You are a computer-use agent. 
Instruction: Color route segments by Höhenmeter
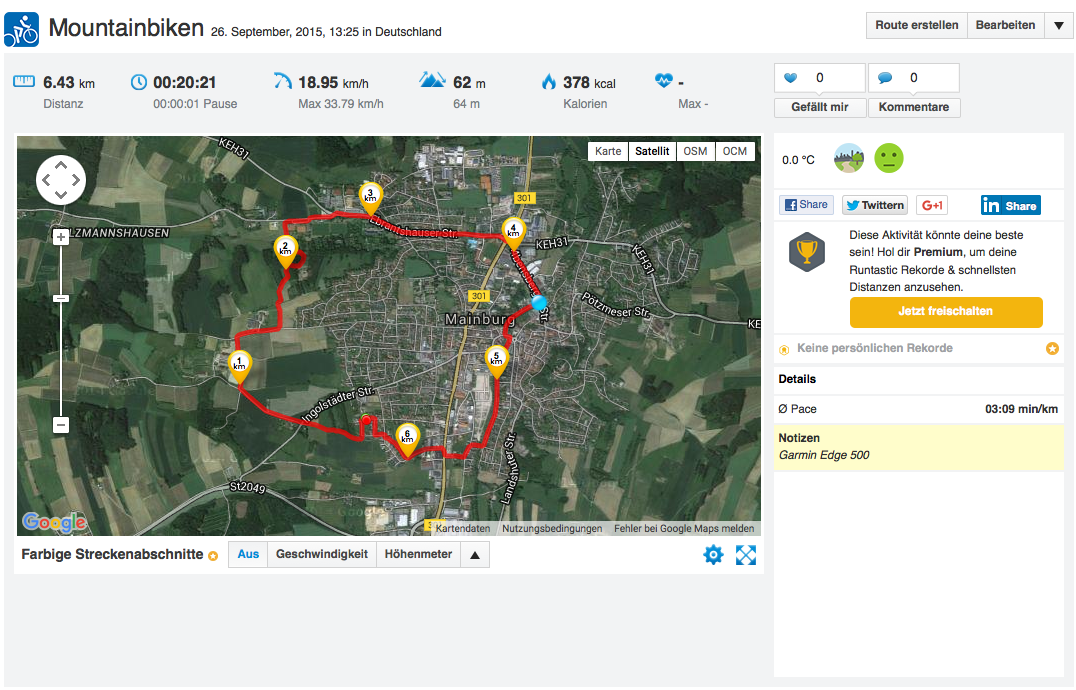(418, 554)
